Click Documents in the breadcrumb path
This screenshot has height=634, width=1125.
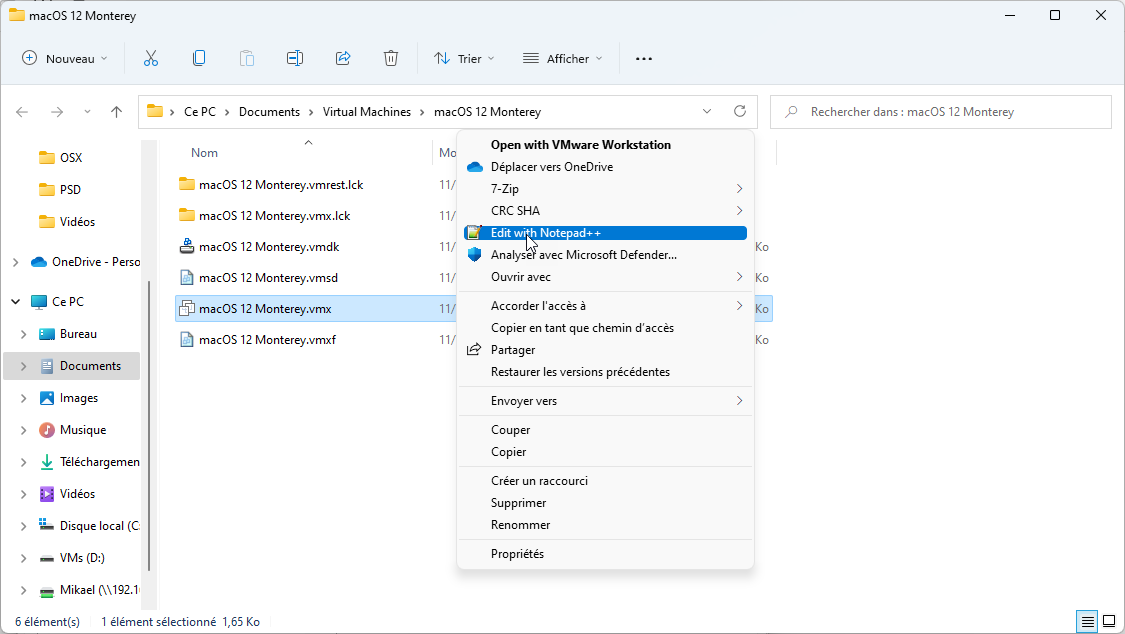click(x=269, y=112)
